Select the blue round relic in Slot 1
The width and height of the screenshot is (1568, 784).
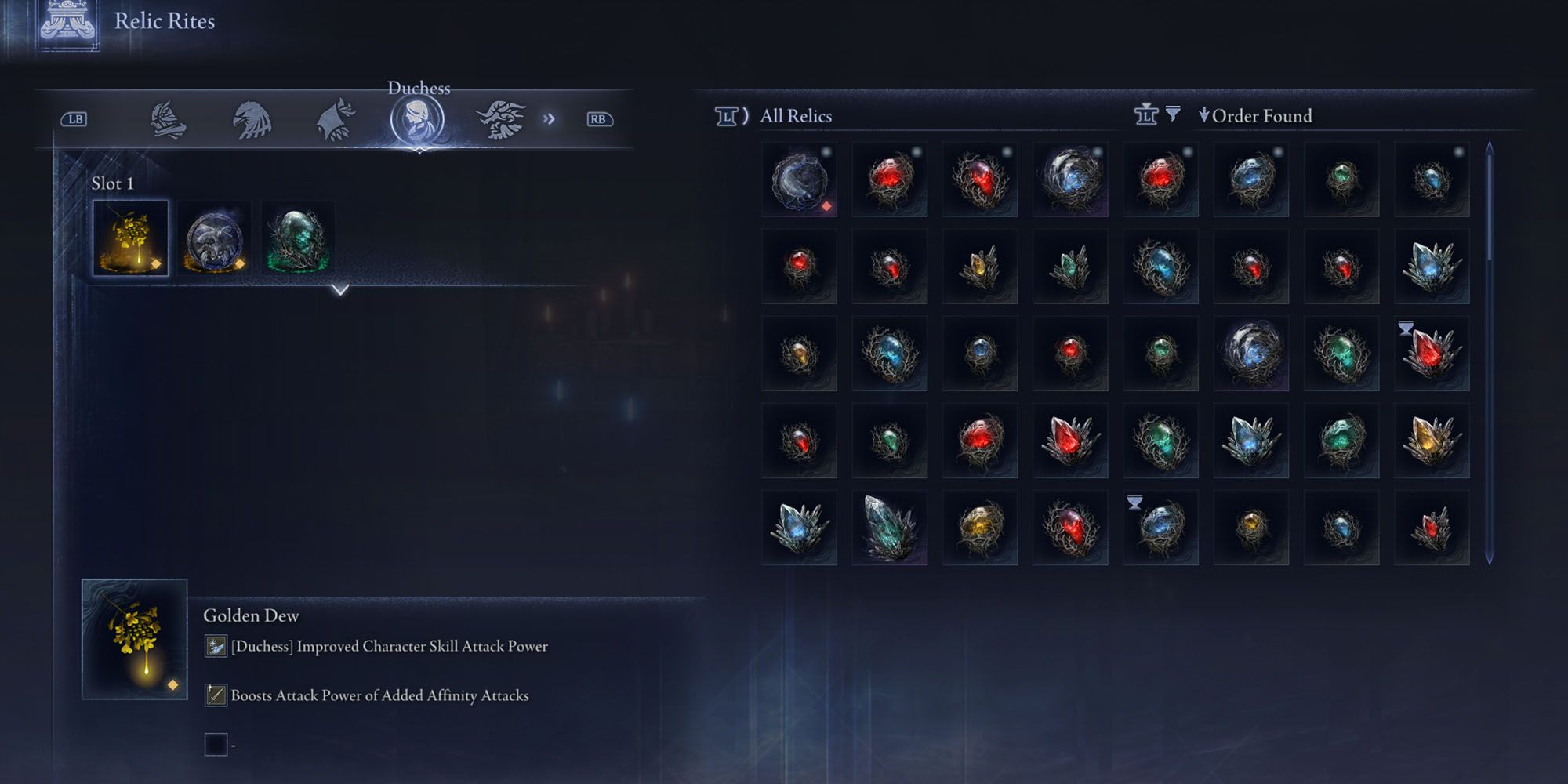[214, 238]
